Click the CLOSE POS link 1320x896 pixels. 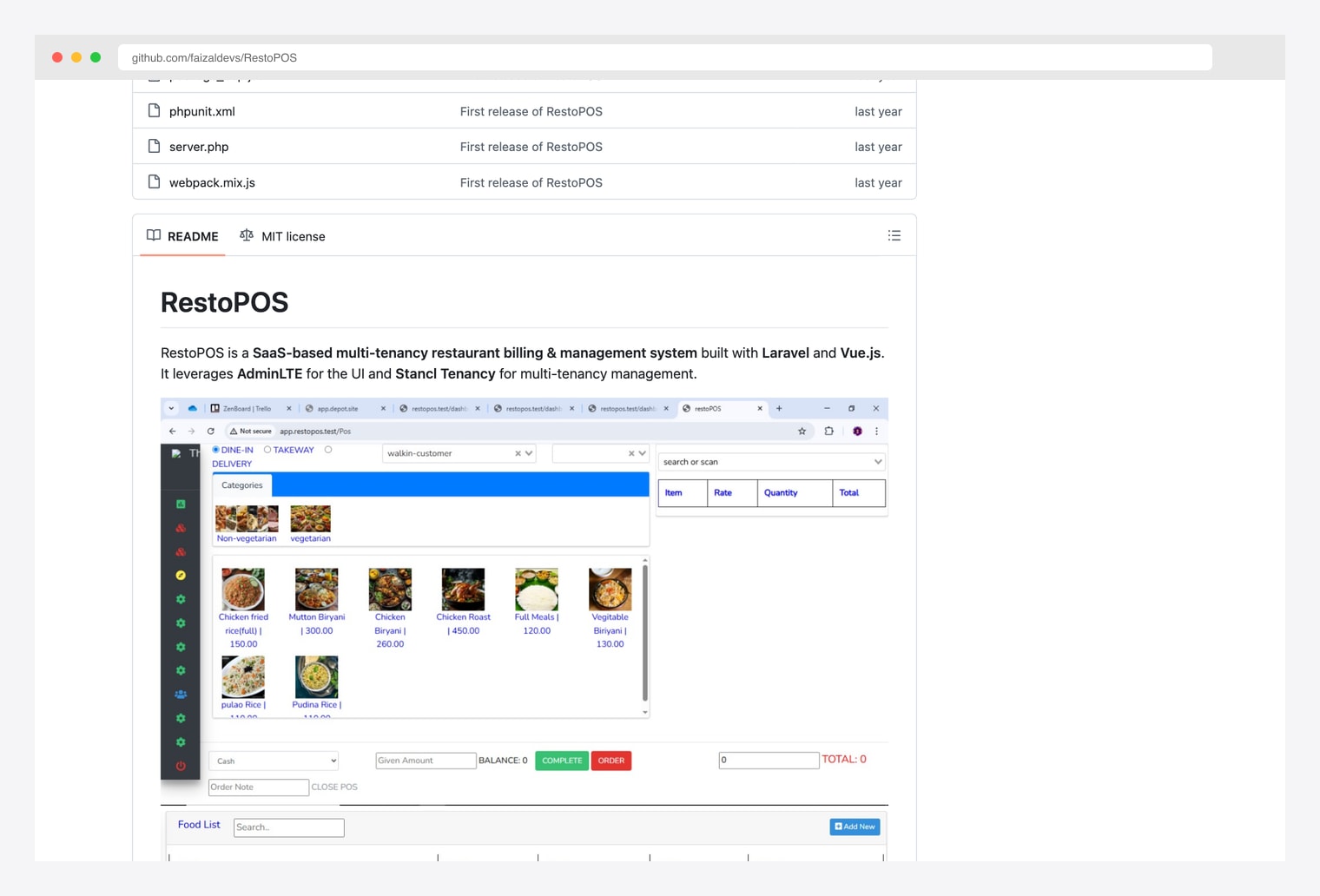click(x=334, y=787)
